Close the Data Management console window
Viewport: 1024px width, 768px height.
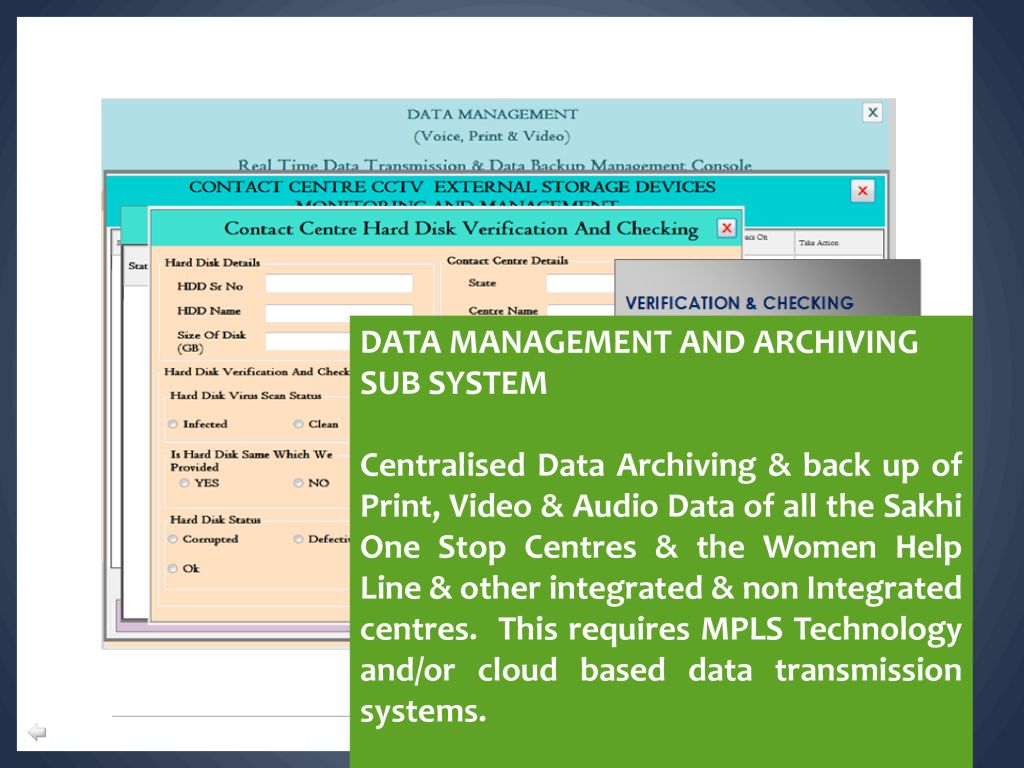872,113
